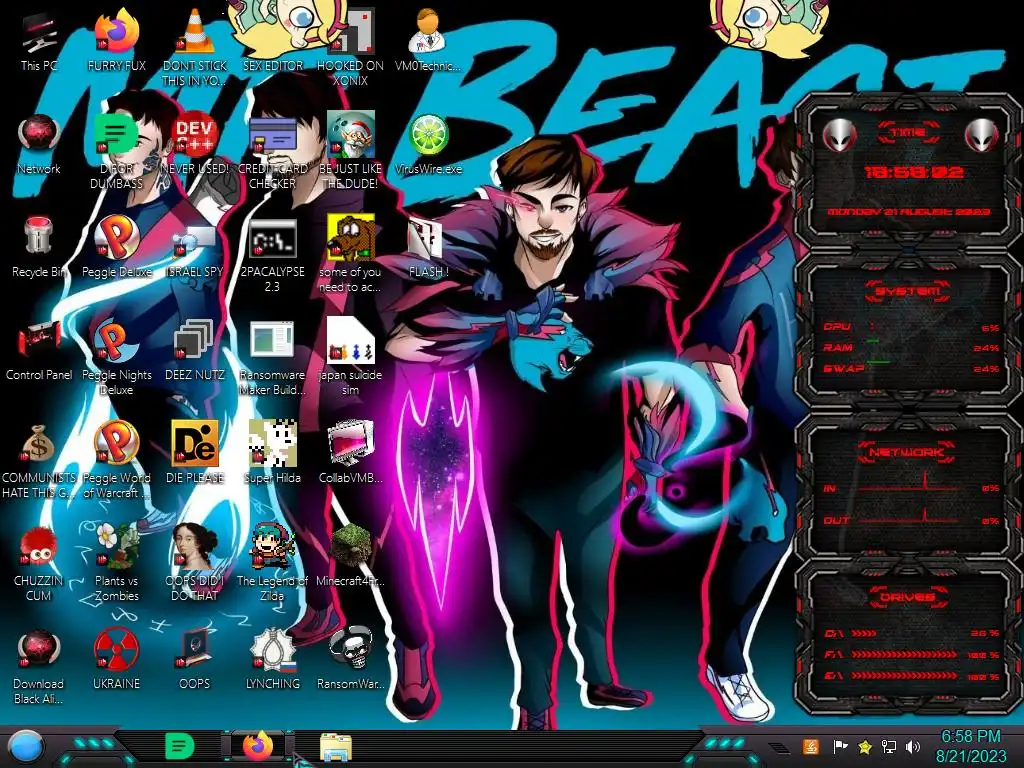Open the Network desktop icon
1024x768 pixels.
pyautogui.click(x=39, y=144)
